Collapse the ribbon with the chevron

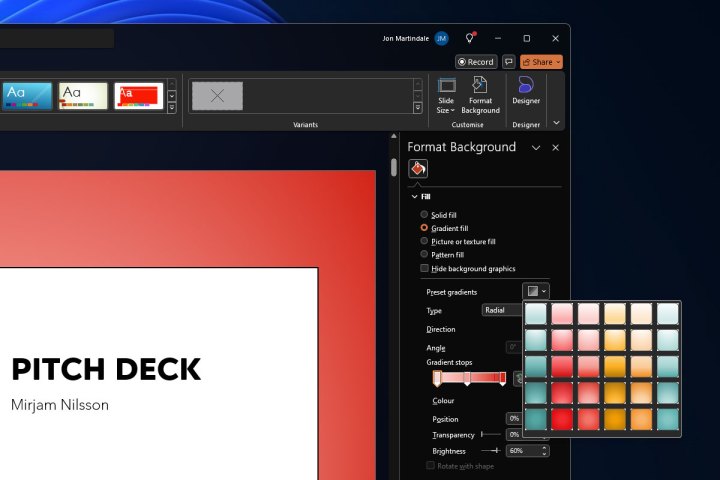[556, 123]
